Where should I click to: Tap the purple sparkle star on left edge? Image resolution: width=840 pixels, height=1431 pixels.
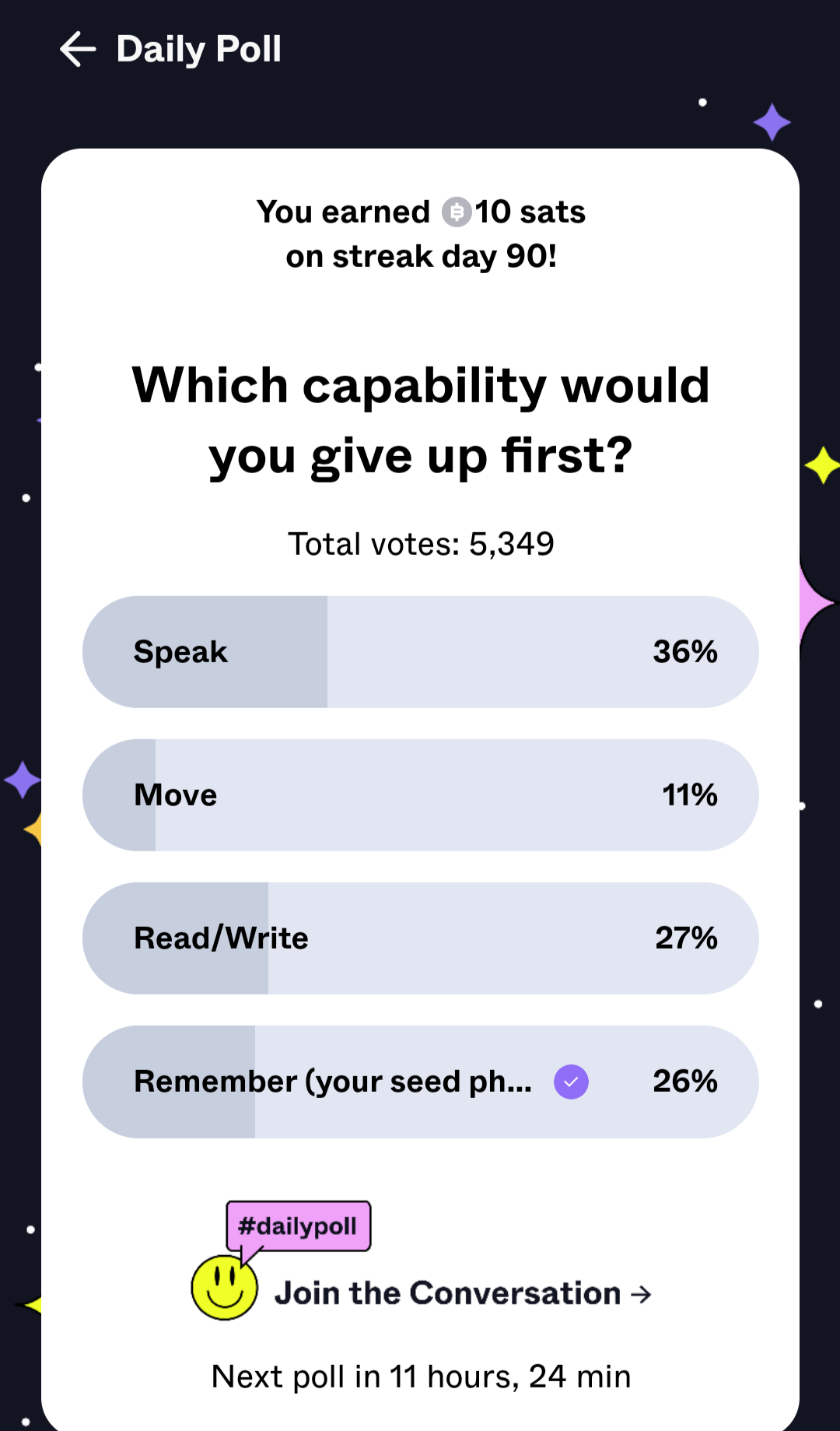(22, 780)
